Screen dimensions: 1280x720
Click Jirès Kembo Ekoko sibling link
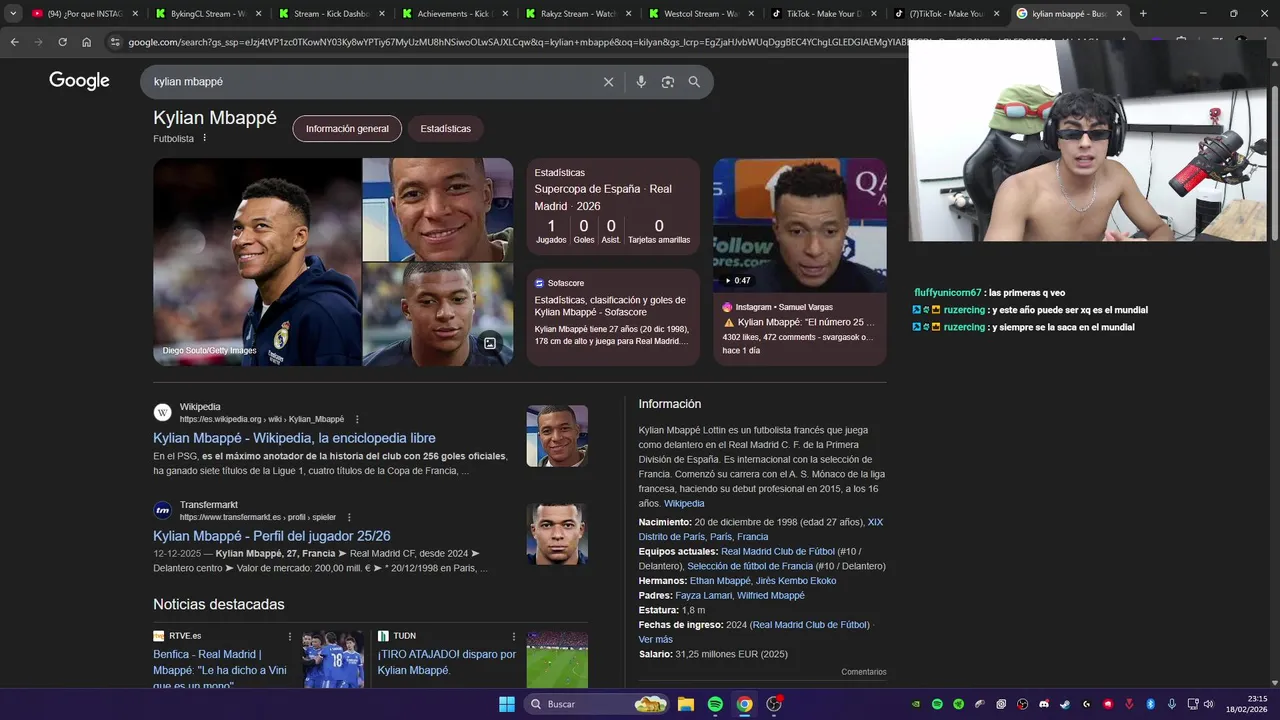point(796,581)
